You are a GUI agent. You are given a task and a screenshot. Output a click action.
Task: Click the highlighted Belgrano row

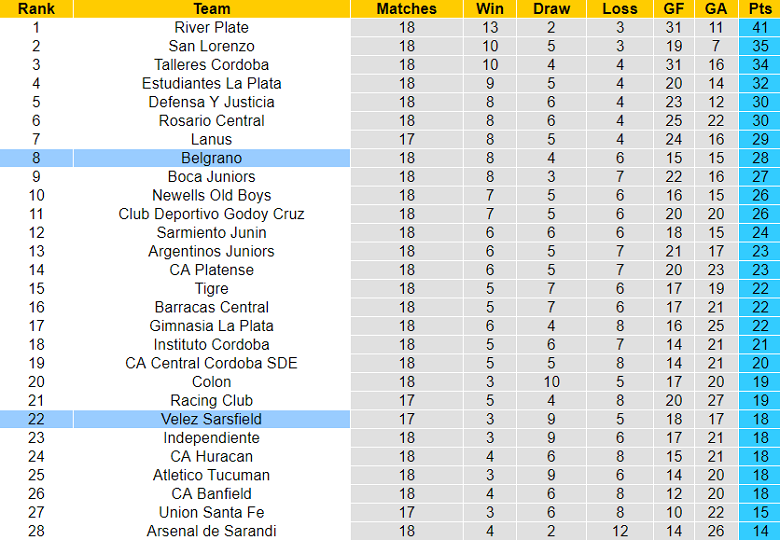tap(211, 158)
